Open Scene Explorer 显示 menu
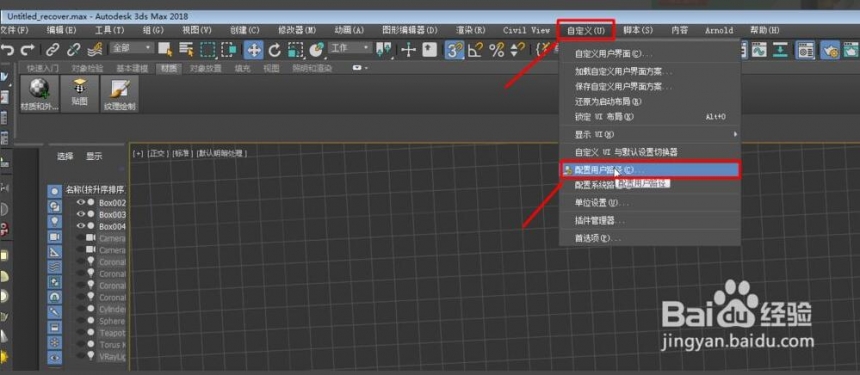 tap(94, 156)
